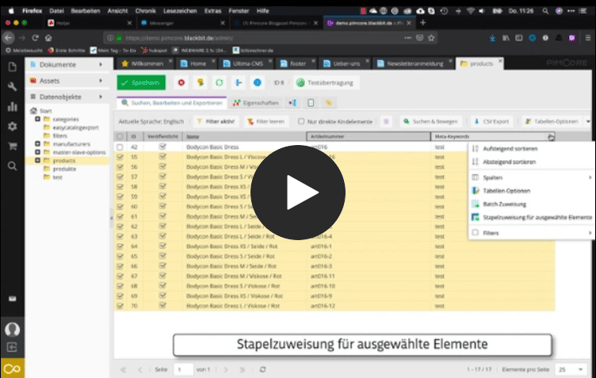
Task: Click the Filter leeren button
Action: point(266,121)
